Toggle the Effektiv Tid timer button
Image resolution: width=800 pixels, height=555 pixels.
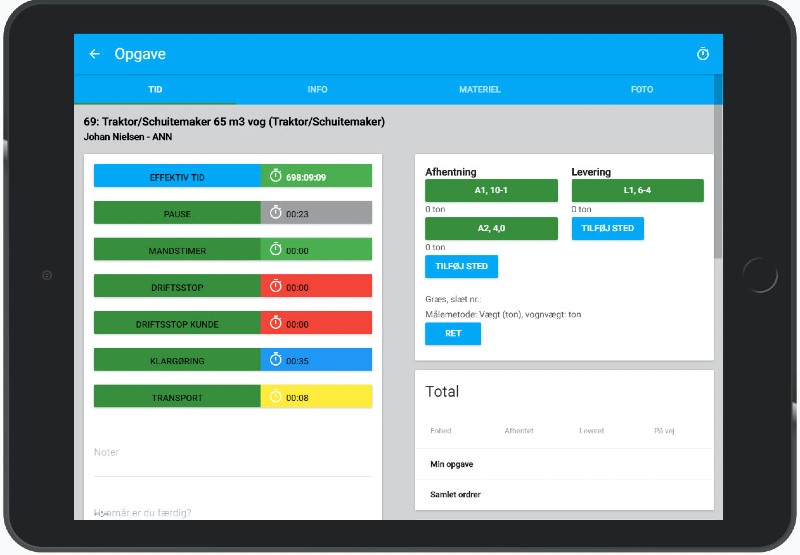coord(177,177)
